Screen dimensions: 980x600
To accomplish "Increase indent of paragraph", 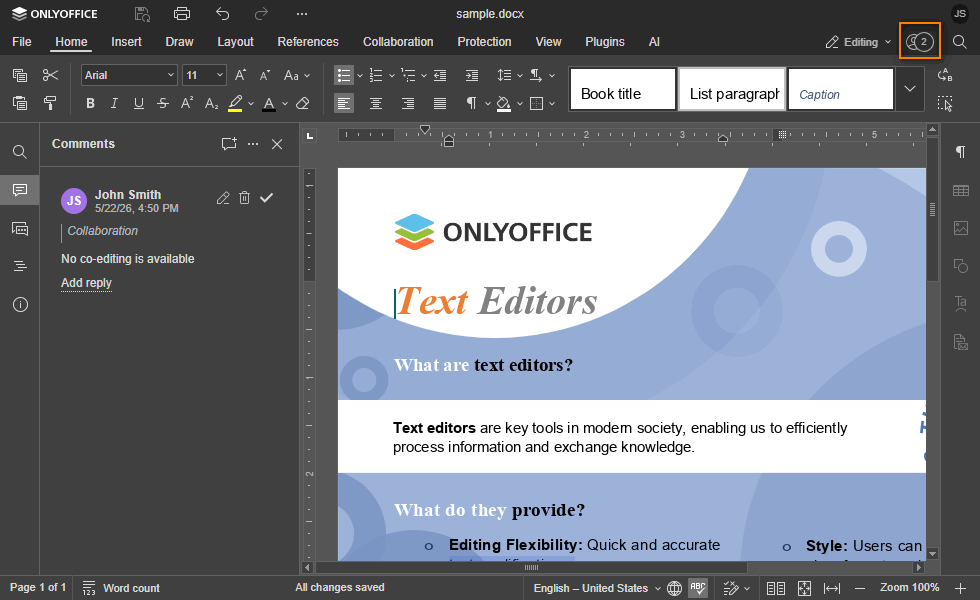I will coord(472,76).
